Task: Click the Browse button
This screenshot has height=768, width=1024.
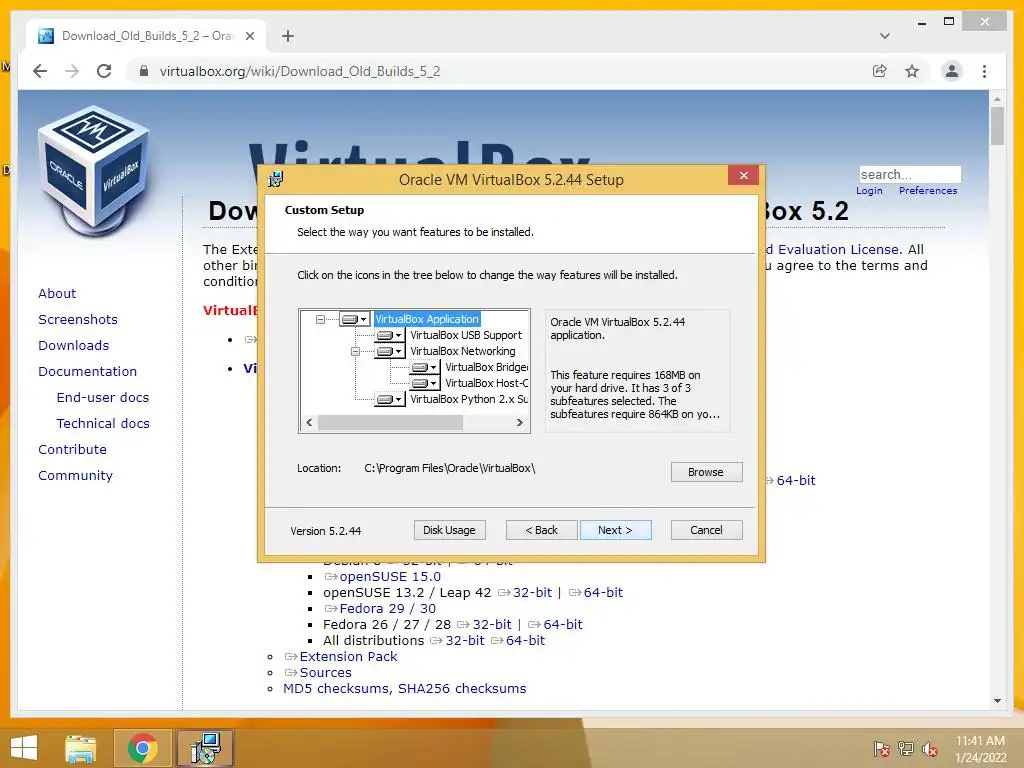Action: click(706, 472)
